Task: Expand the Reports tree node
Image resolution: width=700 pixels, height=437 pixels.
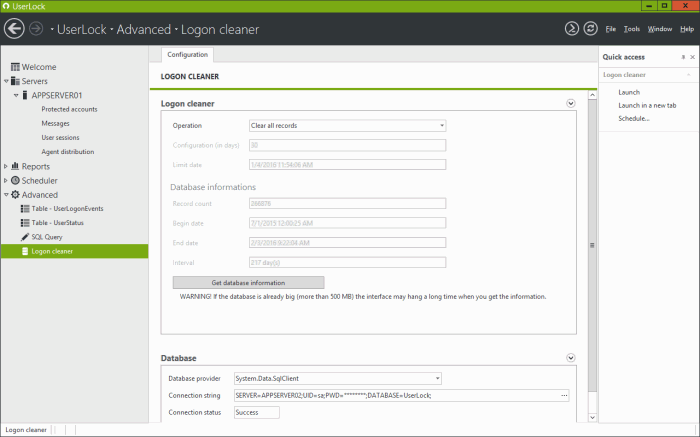Action: coord(6,166)
